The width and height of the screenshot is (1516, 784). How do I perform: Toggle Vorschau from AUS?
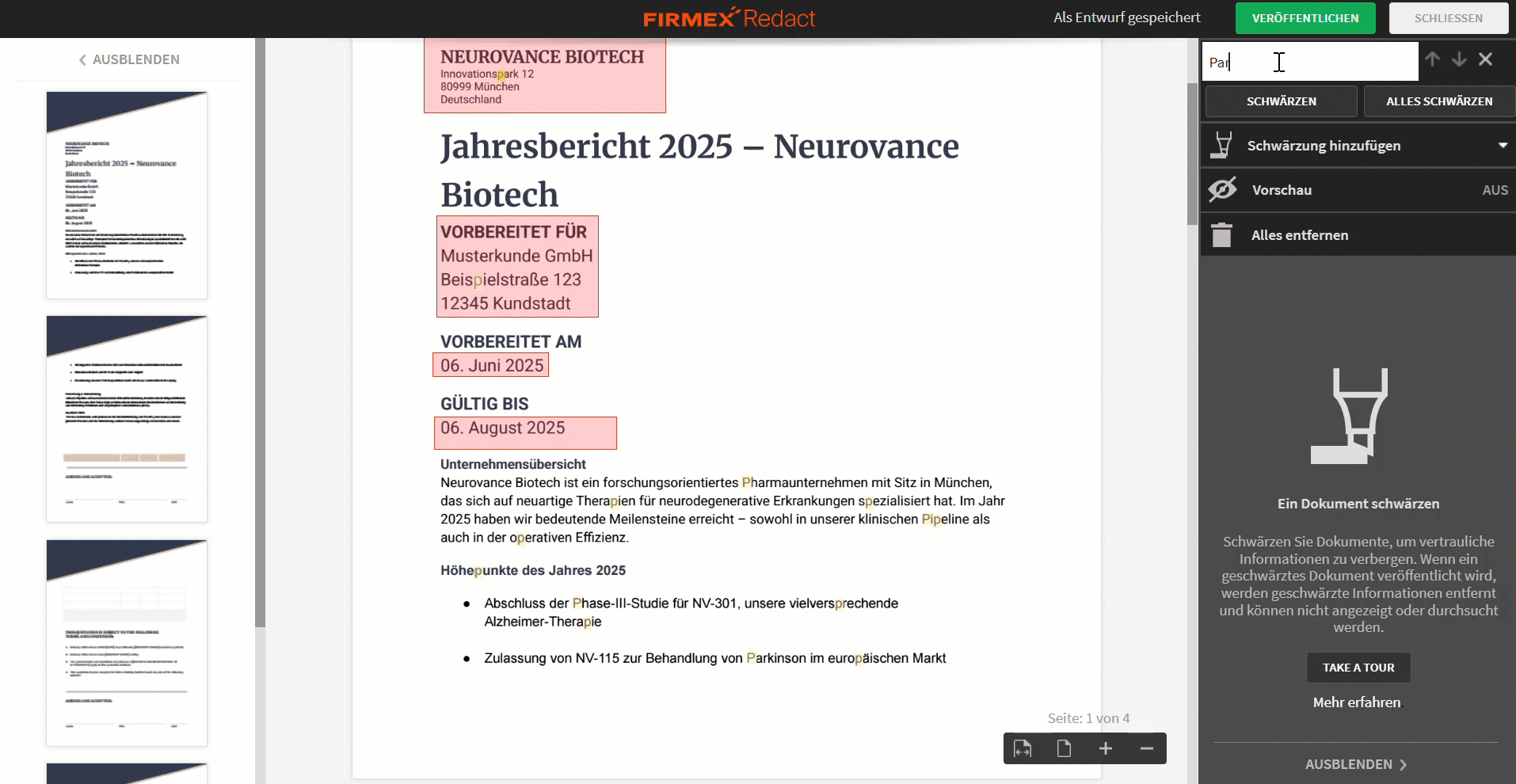point(1495,190)
